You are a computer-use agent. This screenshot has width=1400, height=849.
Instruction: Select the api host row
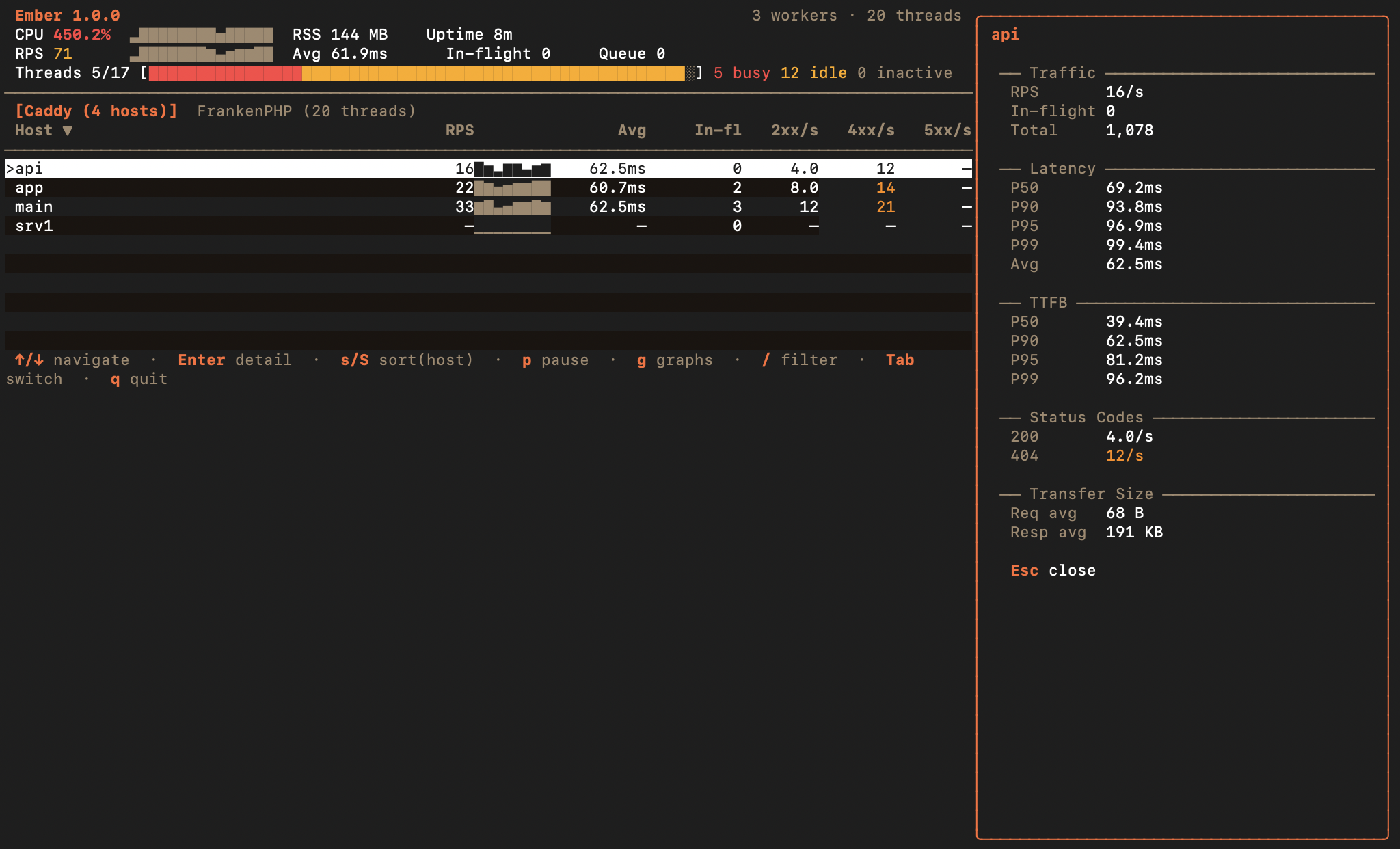(x=29, y=168)
